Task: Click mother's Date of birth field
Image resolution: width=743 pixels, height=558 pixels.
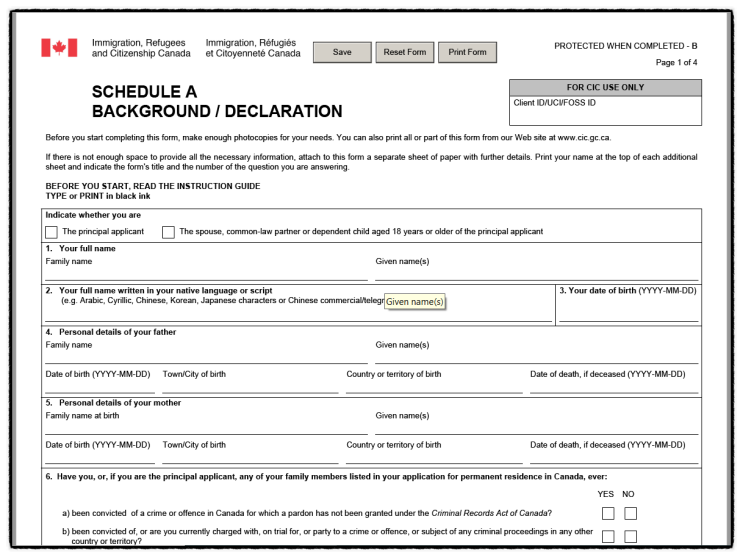Action: 100,457
